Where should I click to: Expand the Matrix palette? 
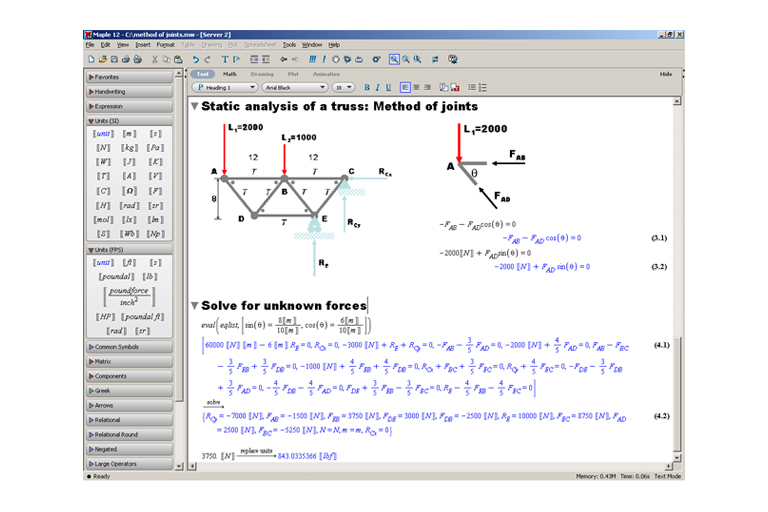tap(130, 362)
